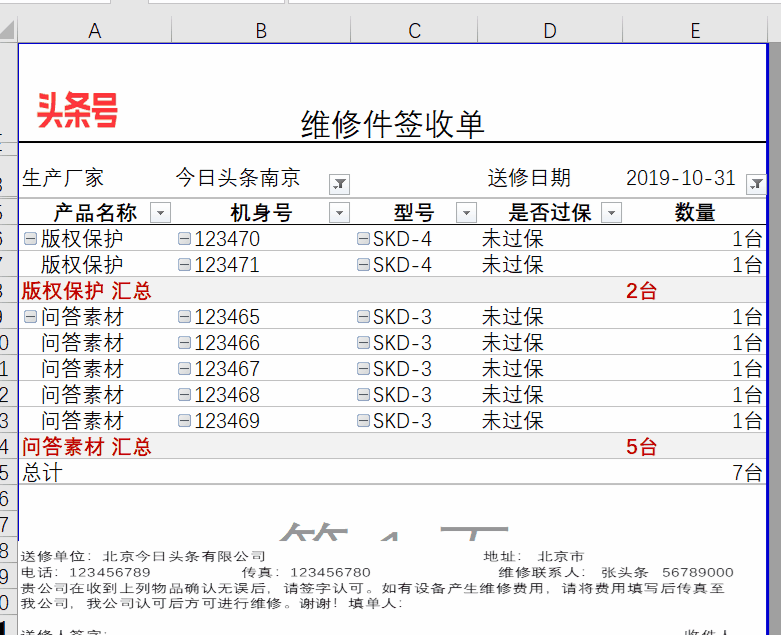The width and height of the screenshot is (781, 635).
Task: Select column E header
Action: (695, 31)
